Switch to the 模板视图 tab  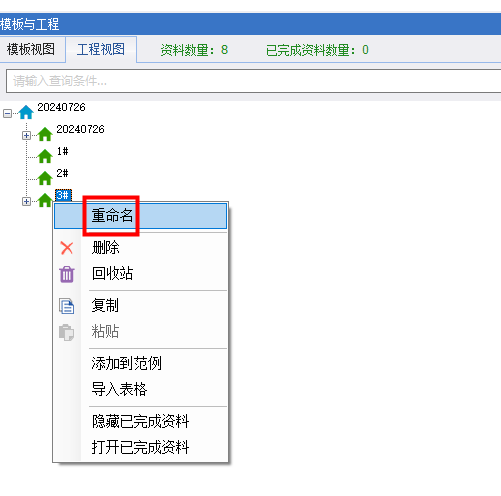31,49
